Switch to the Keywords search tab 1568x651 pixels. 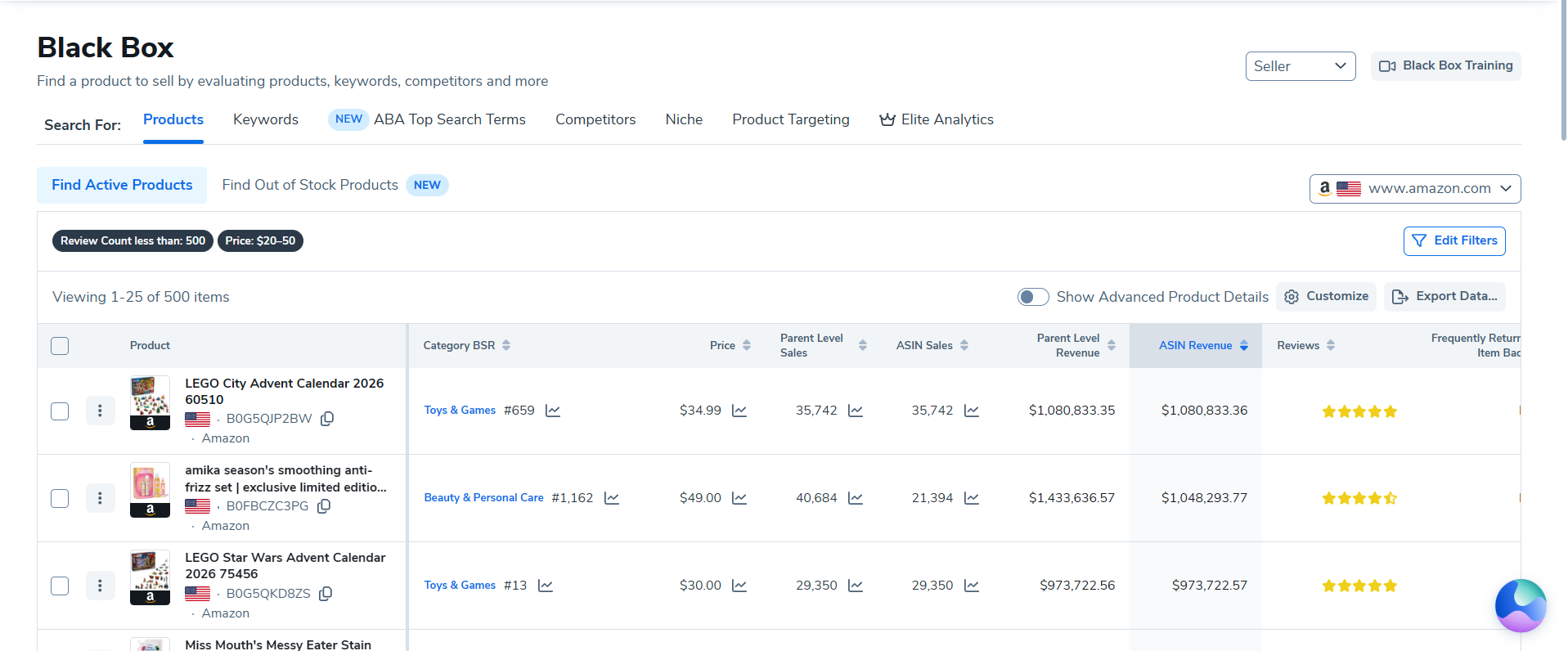266,119
